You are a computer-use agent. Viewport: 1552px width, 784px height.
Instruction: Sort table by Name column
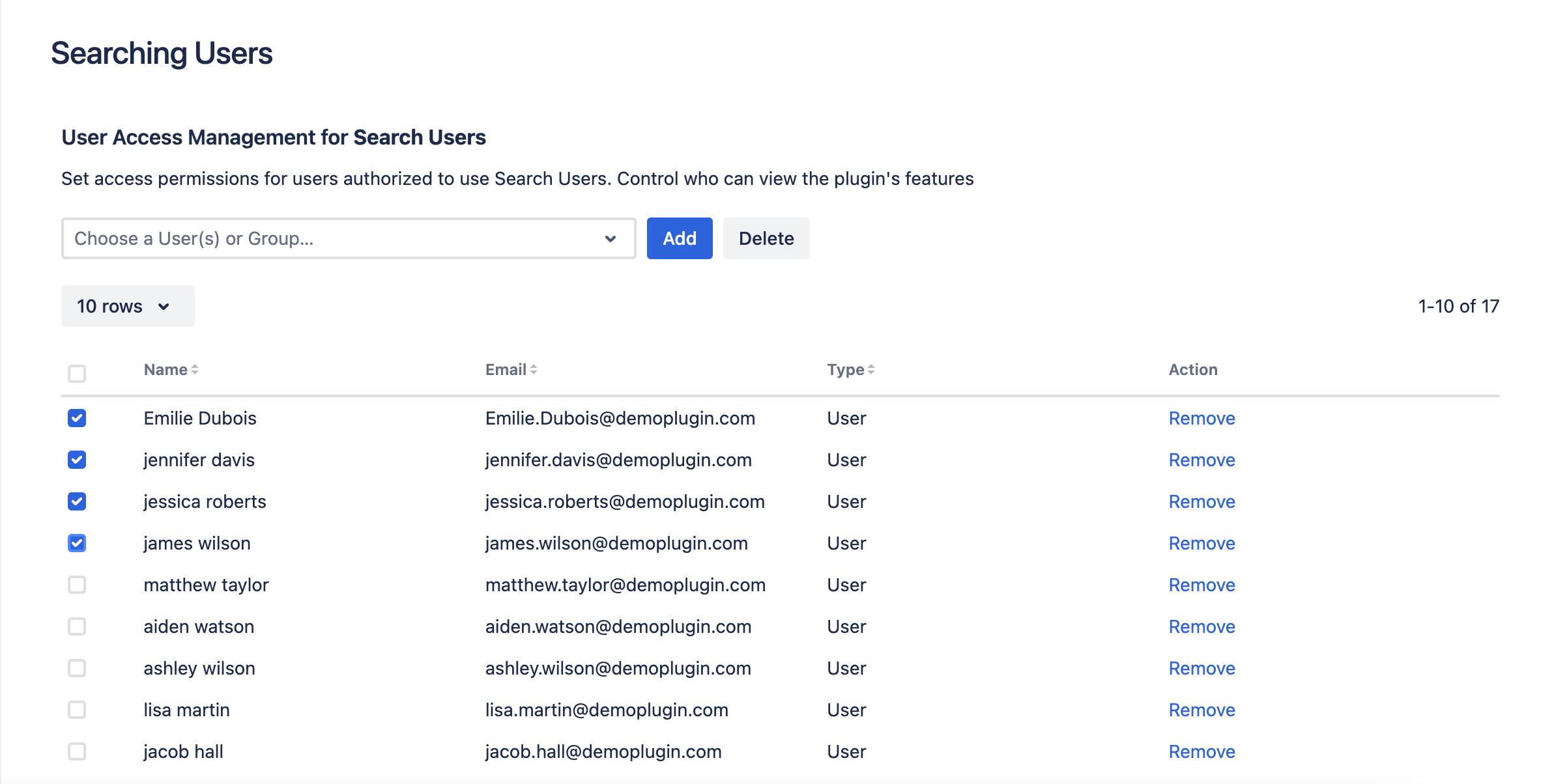click(171, 370)
